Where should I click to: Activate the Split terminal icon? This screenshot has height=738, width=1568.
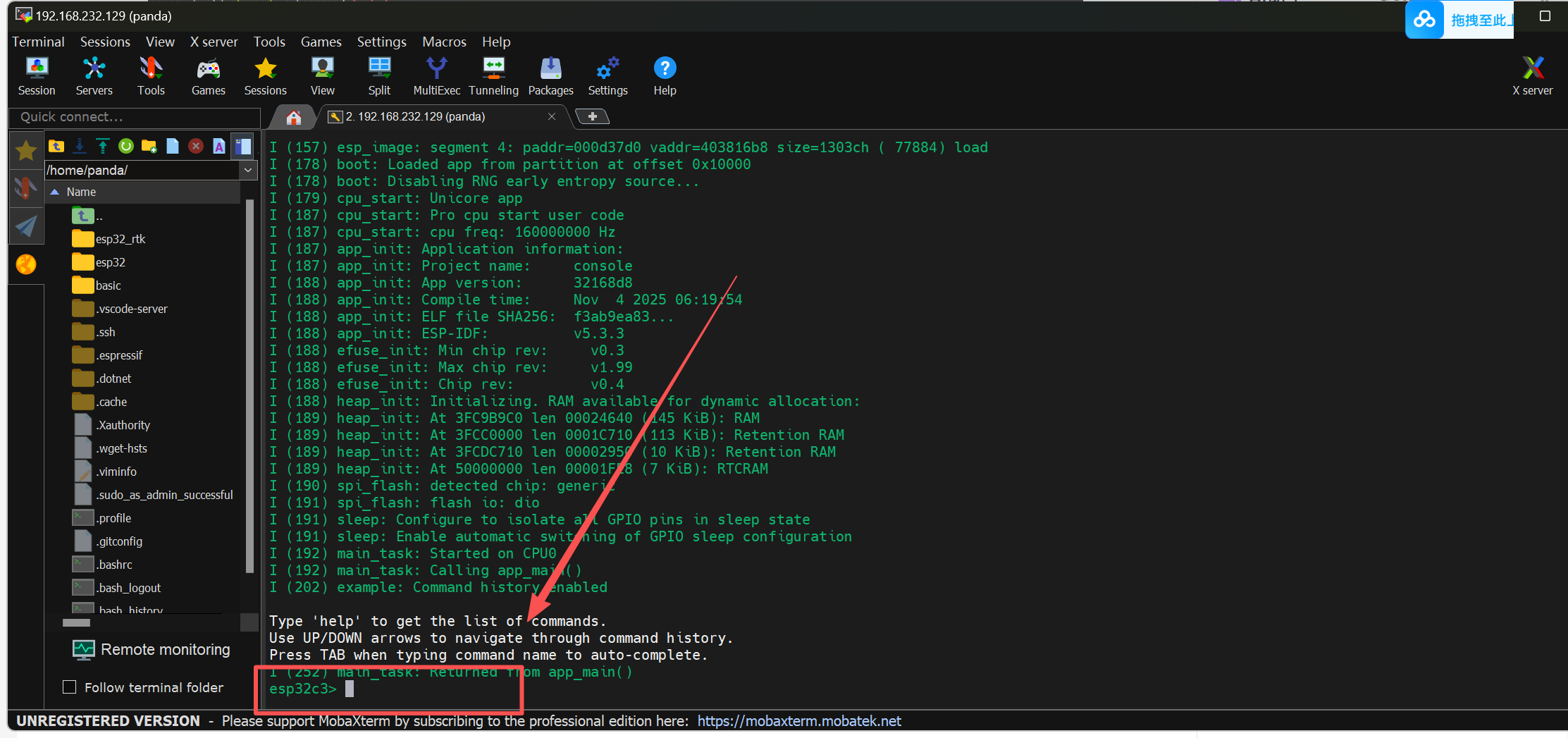click(379, 76)
